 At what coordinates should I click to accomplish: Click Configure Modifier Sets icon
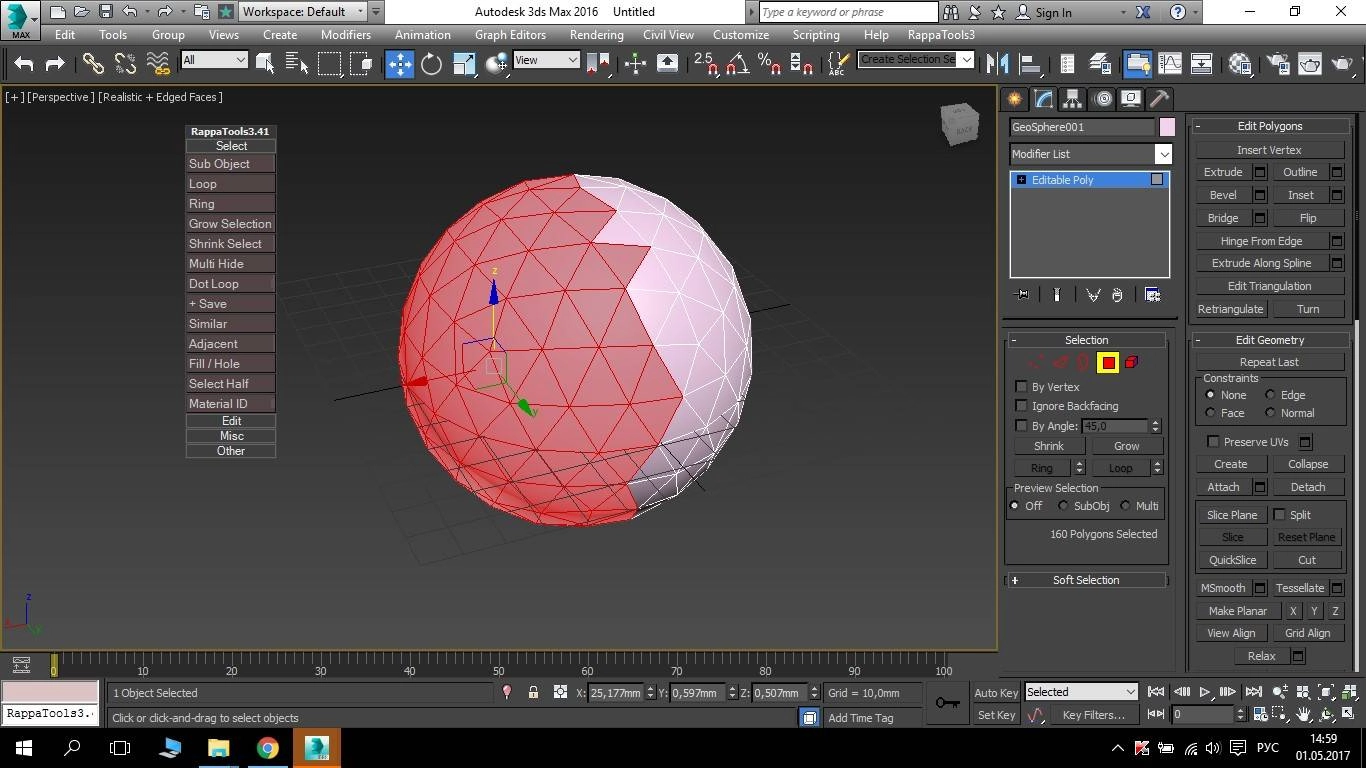(x=1152, y=295)
